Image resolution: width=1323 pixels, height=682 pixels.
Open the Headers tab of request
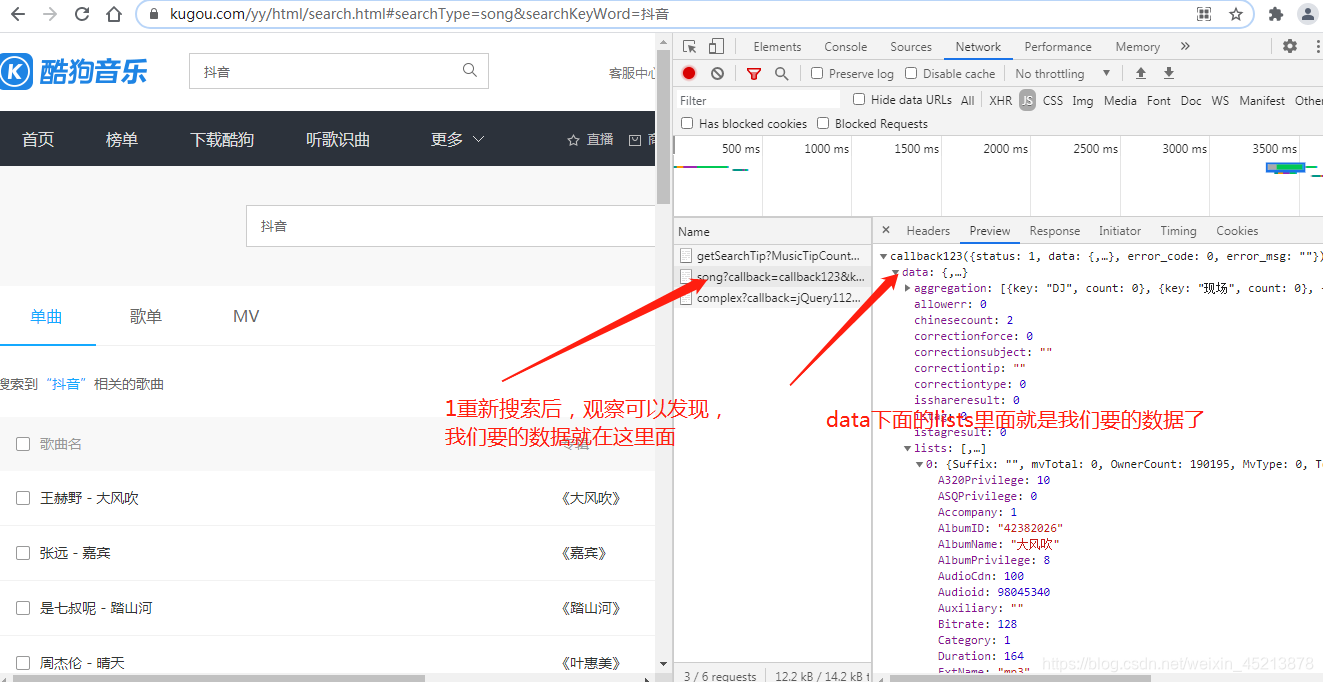tap(928, 230)
